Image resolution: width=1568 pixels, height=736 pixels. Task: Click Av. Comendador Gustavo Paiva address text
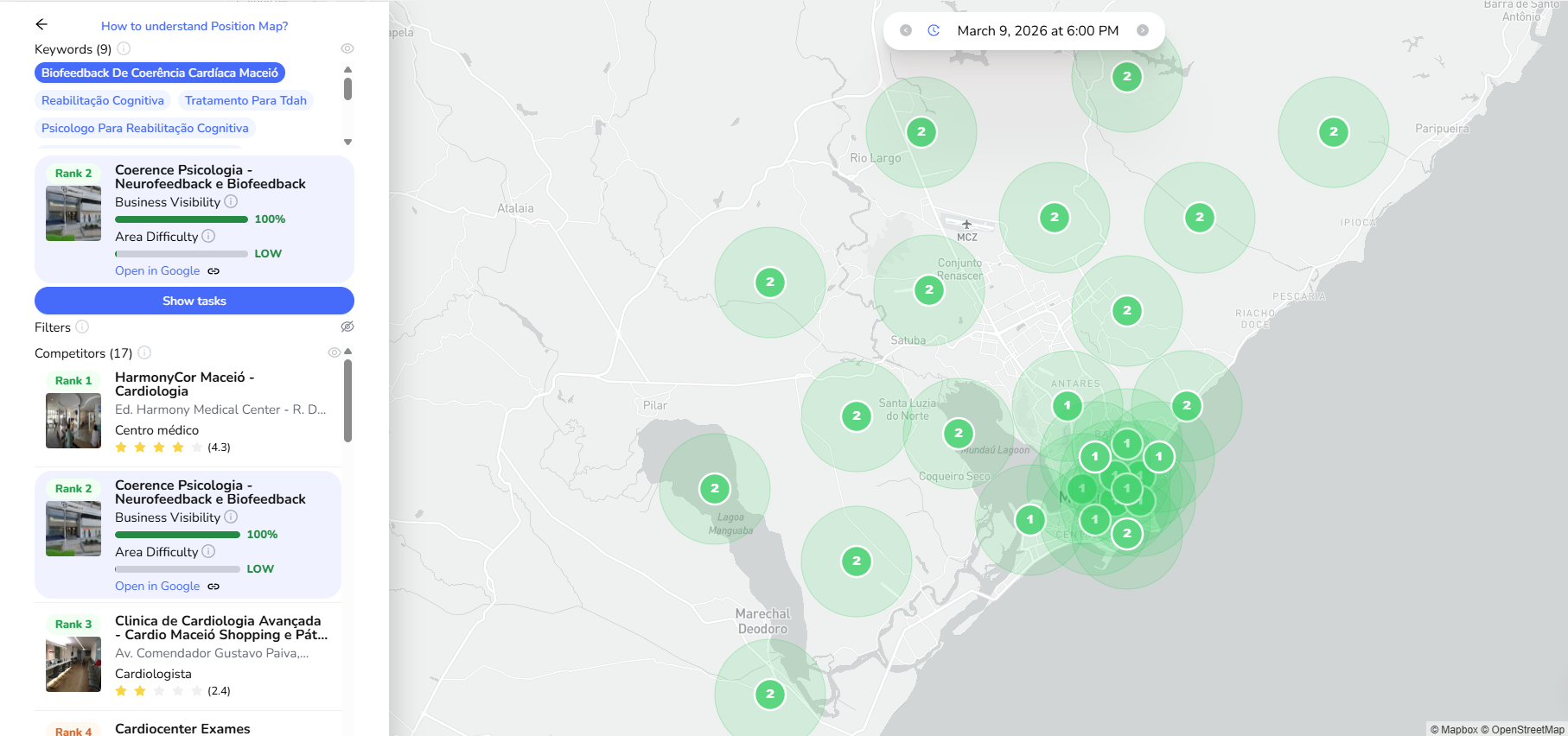click(x=212, y=653)
